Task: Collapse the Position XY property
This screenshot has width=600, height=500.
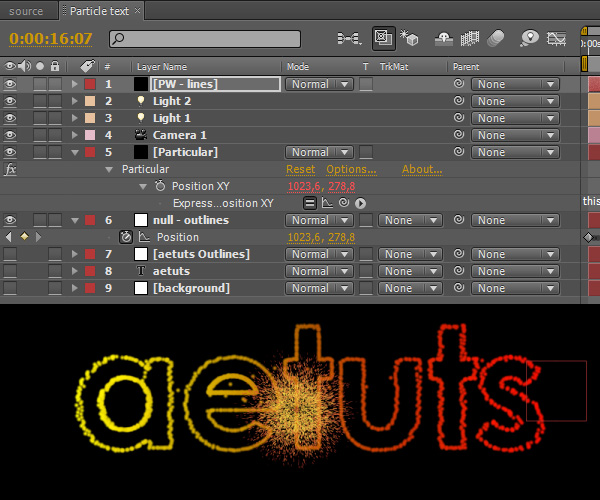Action: (143, 187)
